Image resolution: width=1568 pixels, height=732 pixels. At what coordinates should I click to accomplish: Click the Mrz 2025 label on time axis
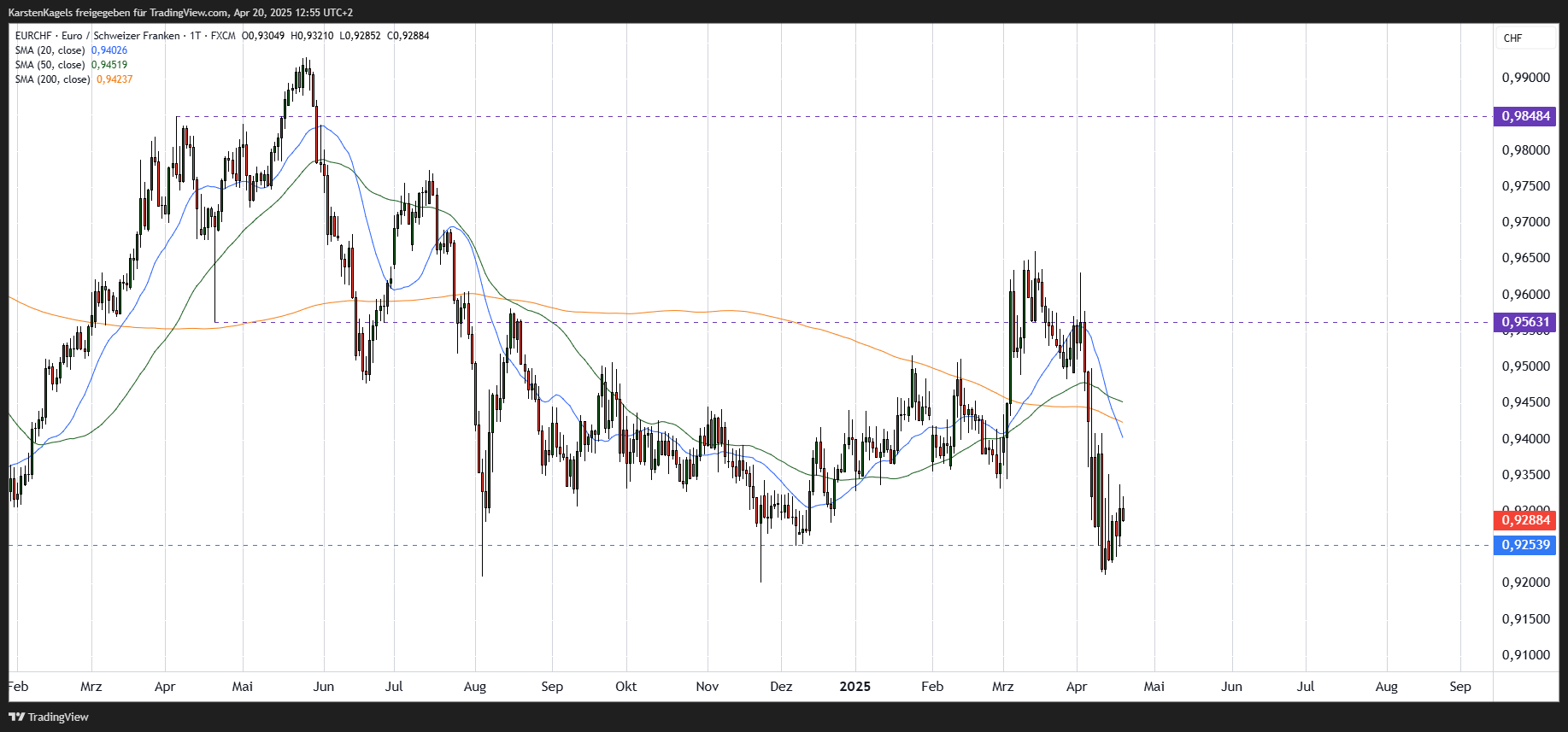[x=1003, y=687]
